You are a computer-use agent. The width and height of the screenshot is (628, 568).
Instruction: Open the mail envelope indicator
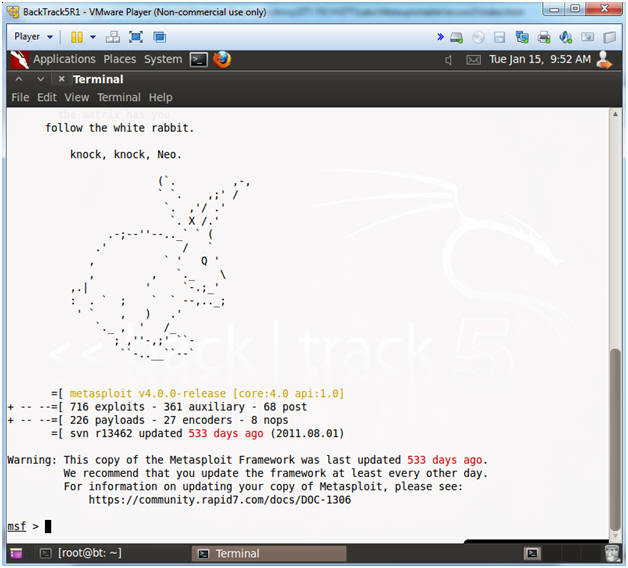click(x=473, y=60)
